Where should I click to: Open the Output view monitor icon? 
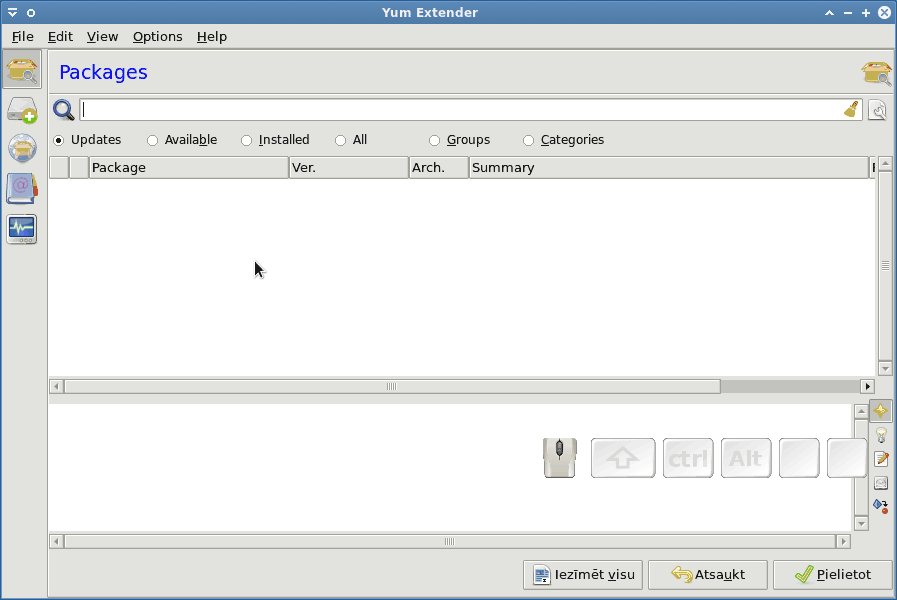coord(22,229)
